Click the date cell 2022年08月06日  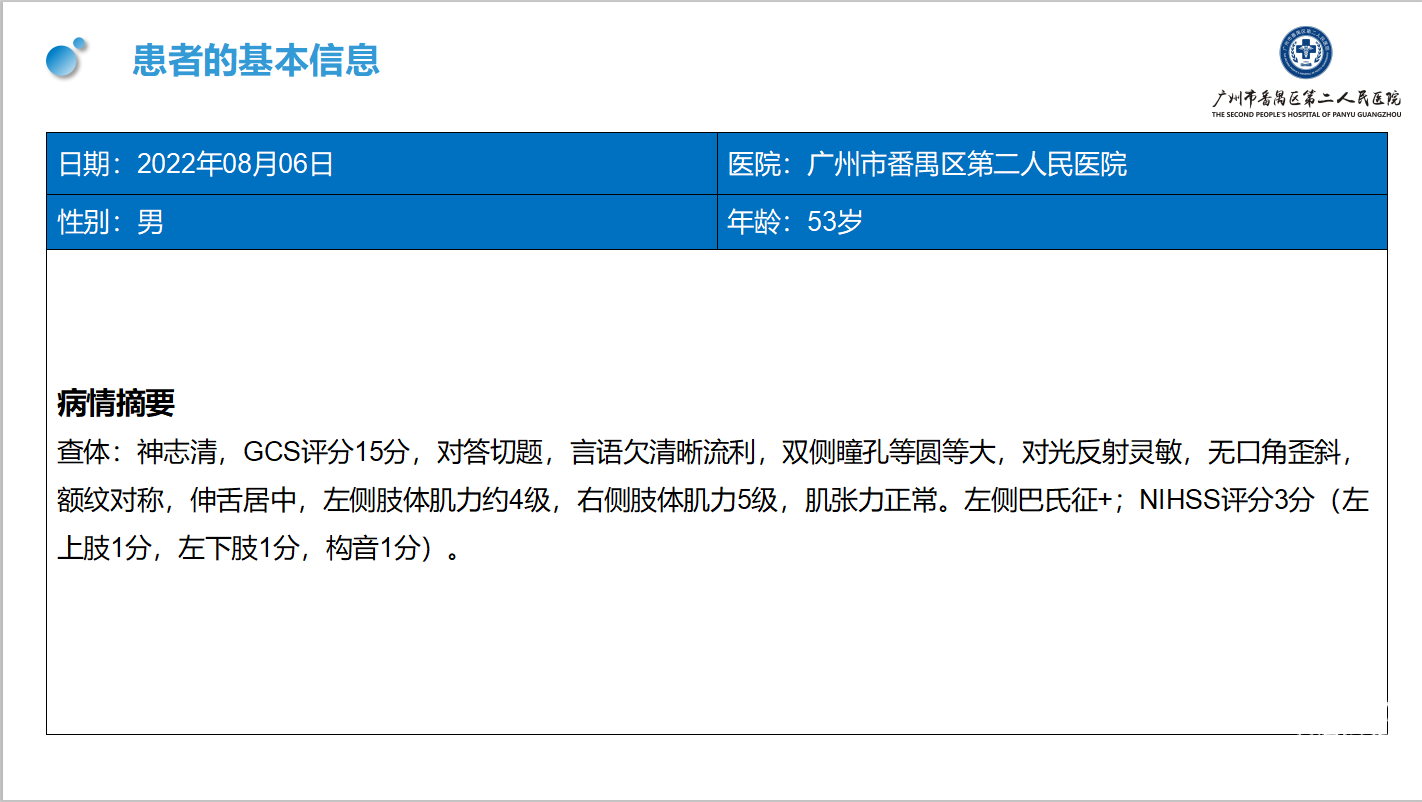click(x=382, y=164)
